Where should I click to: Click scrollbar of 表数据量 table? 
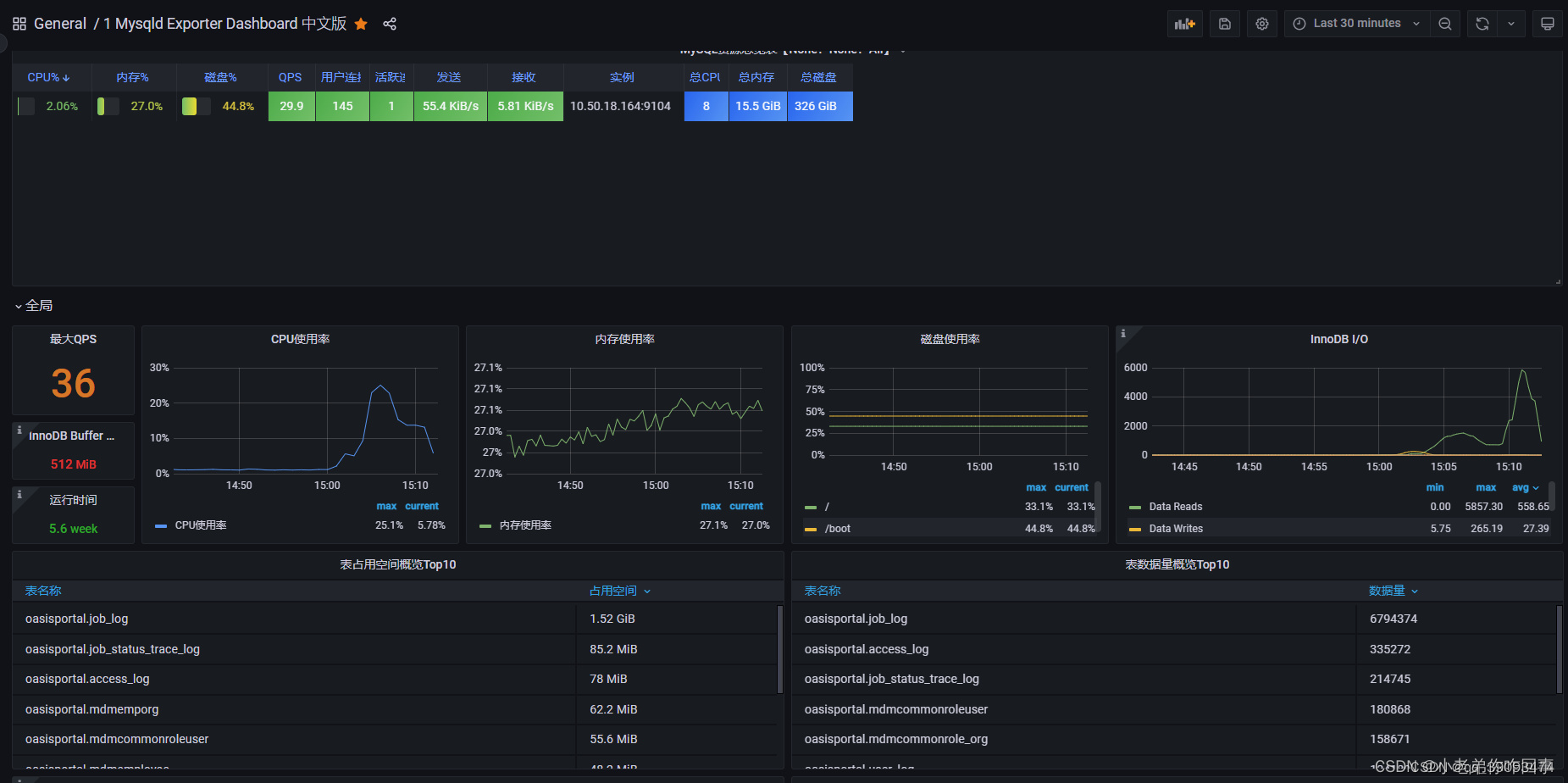[1559, 649]
